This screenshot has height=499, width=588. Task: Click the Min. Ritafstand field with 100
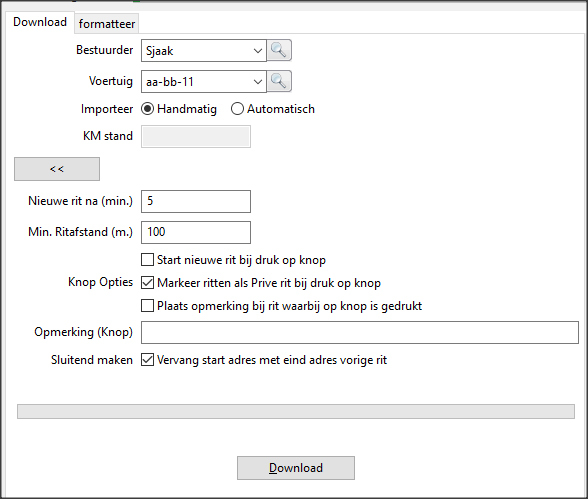pyautogui.click(x=196, y=232)
